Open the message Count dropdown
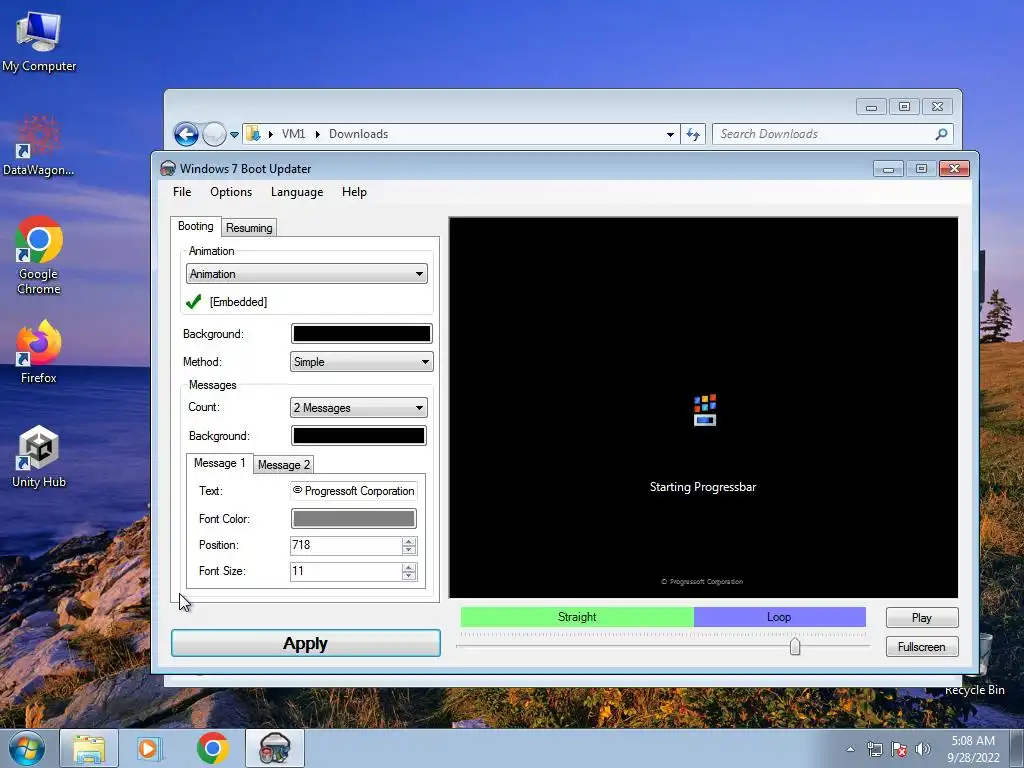 coord(359,408)
